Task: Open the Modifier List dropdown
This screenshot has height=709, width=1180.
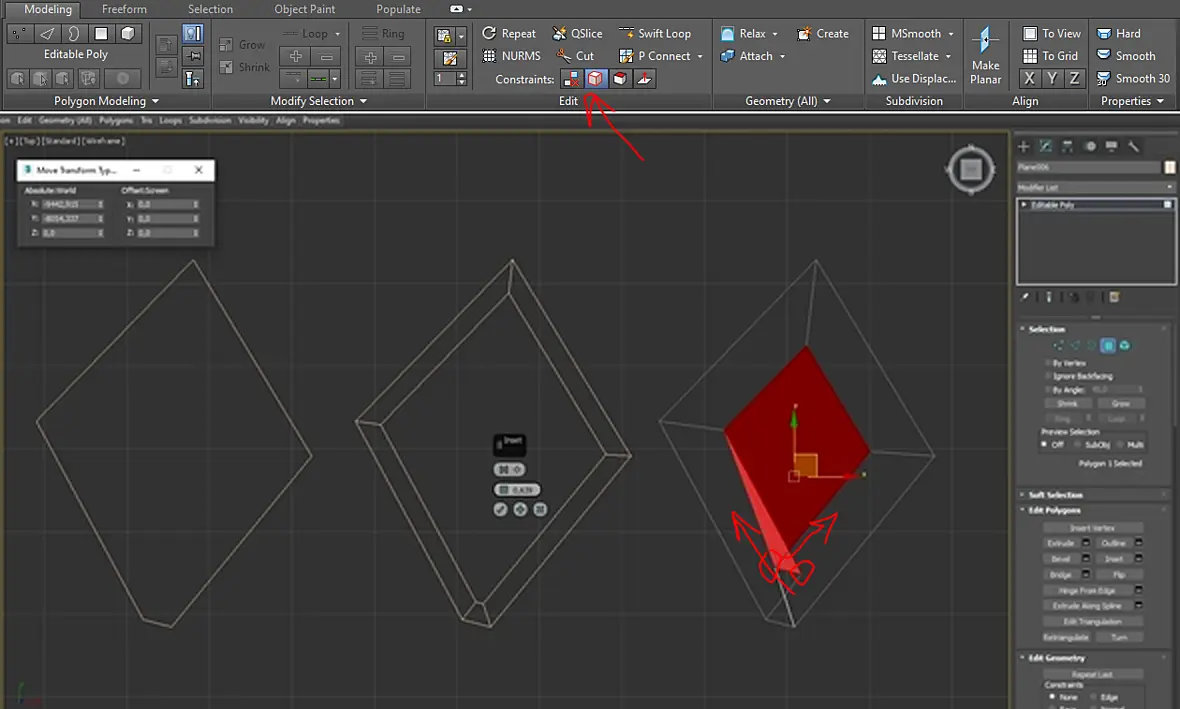Action: pyautogui.click(x=1096, y=187)
